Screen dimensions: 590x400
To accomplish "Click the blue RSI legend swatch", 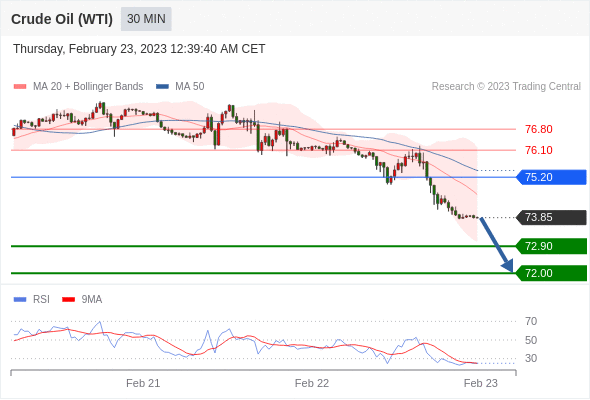I will [x=20, y=300].
